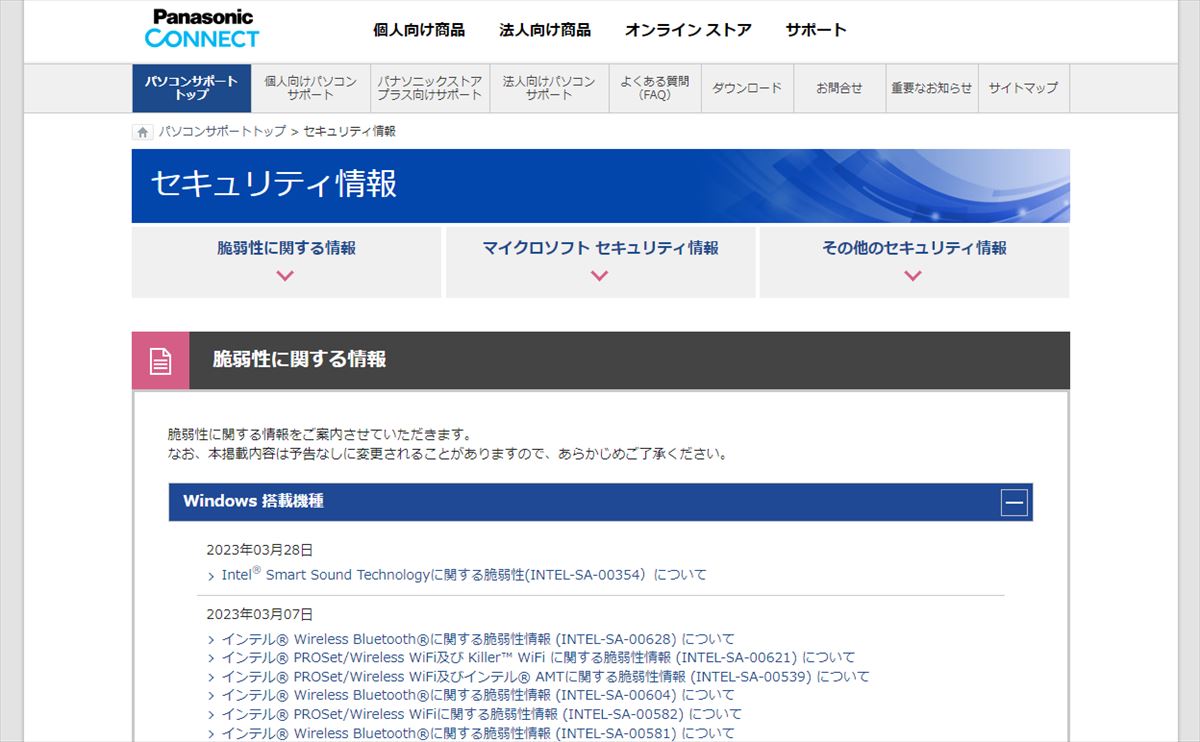
Task: Open 法人向け商品 top menu
Action: click(545, 30)
